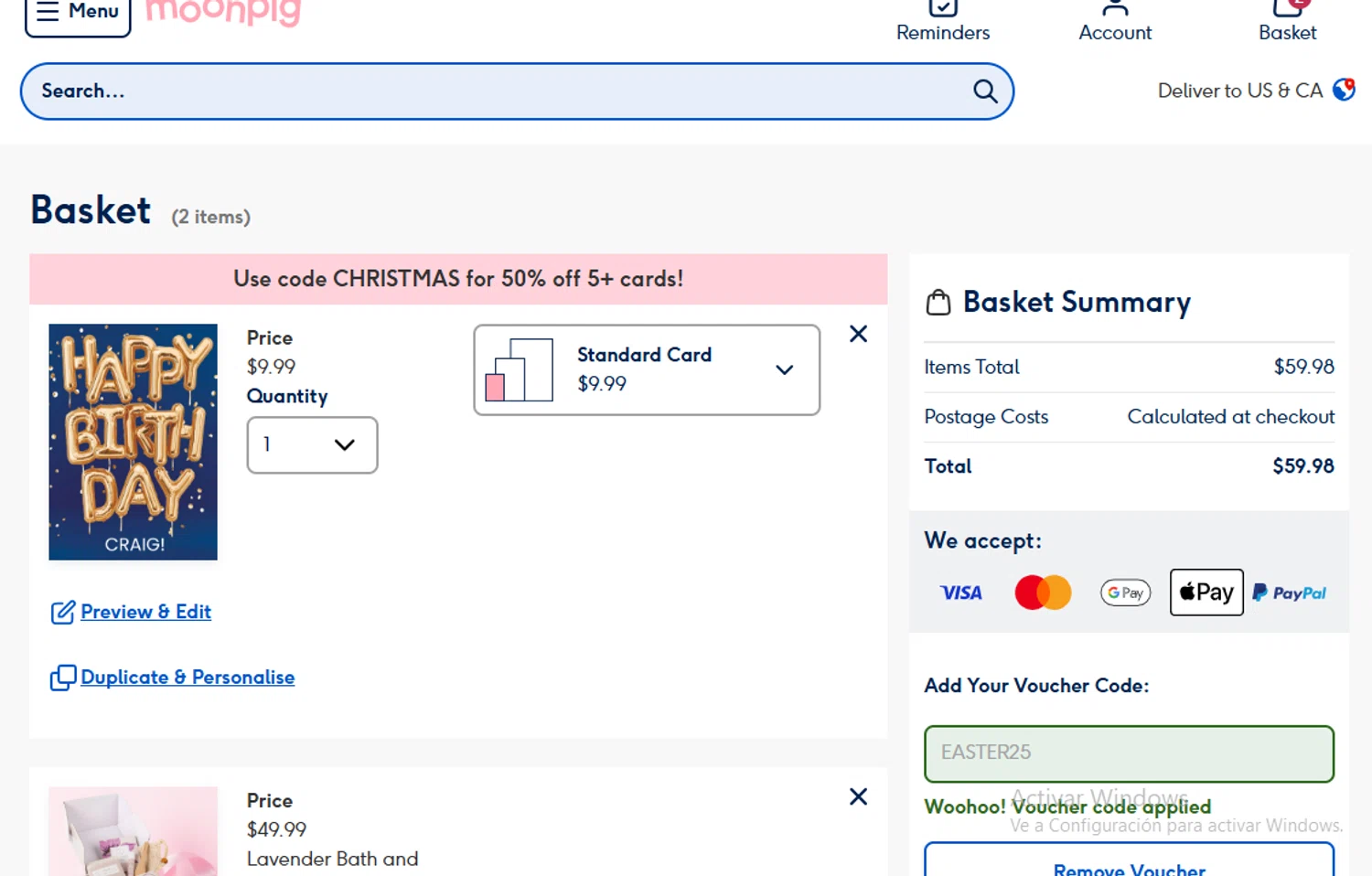Open the Quantity dropdown
Viewport: 1372px width, 876px height.
pyautogui.click(x=312, y=445)
